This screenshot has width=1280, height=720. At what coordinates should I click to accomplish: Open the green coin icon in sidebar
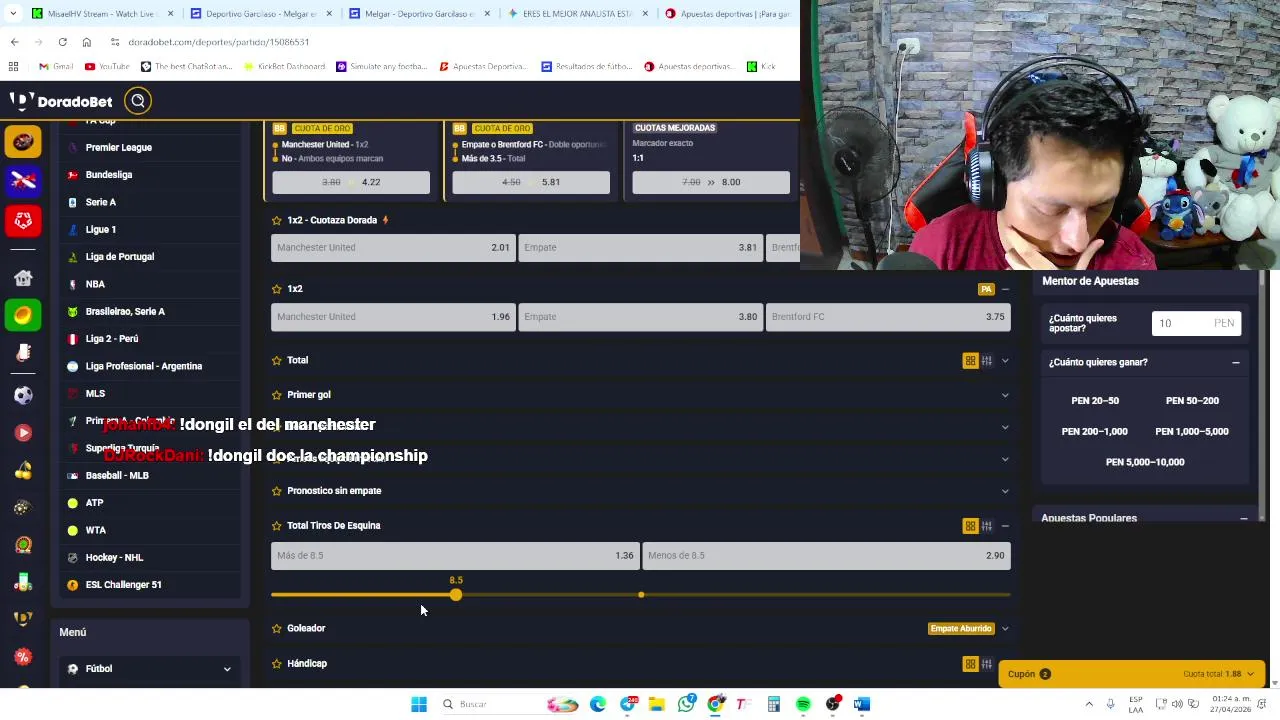23,315
